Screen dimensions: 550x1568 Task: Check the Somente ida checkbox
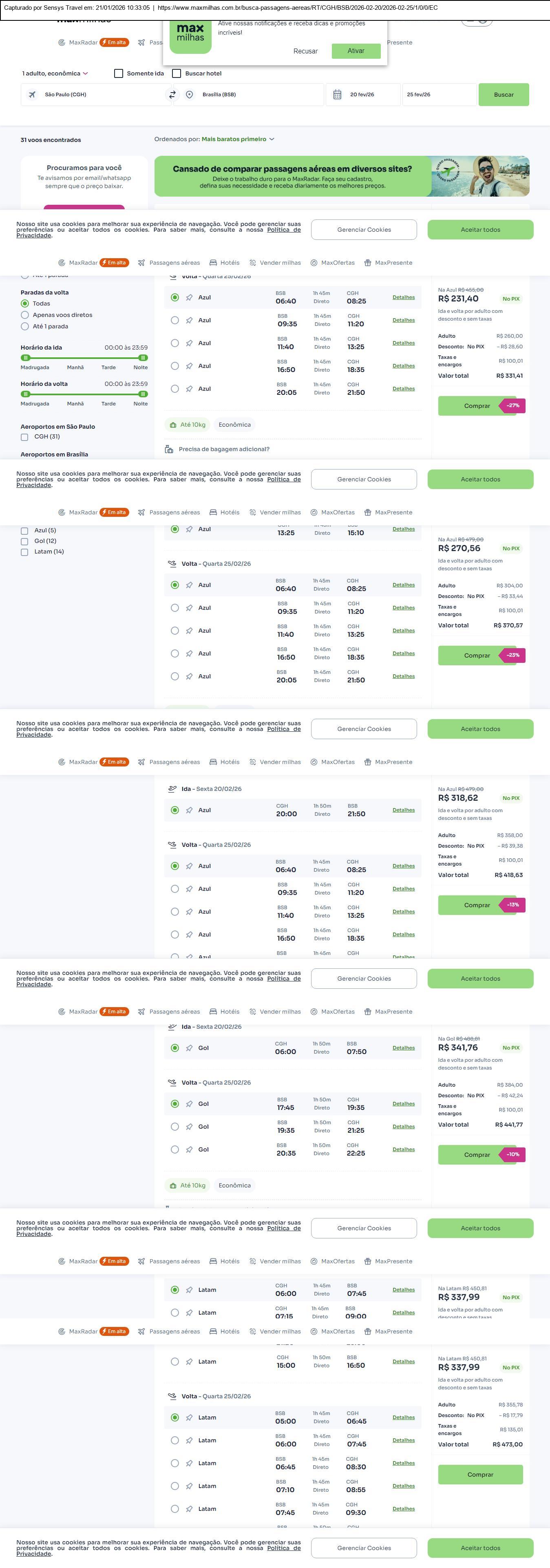coord(119,74)
